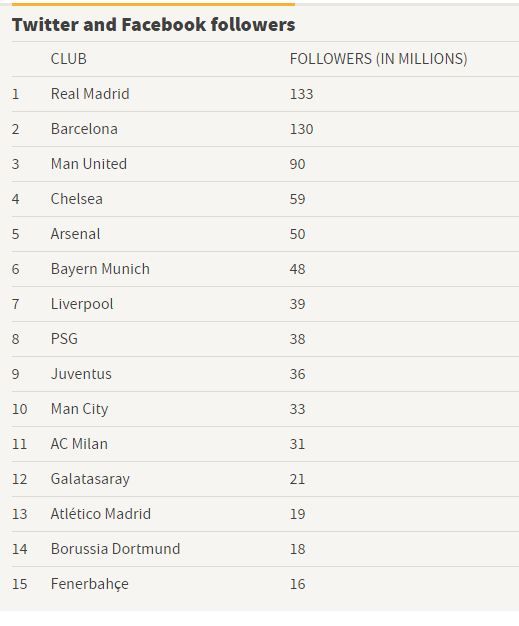This screenshot has height=626, width=519.
Task: Click the Man City row
Action: point(265,409)
